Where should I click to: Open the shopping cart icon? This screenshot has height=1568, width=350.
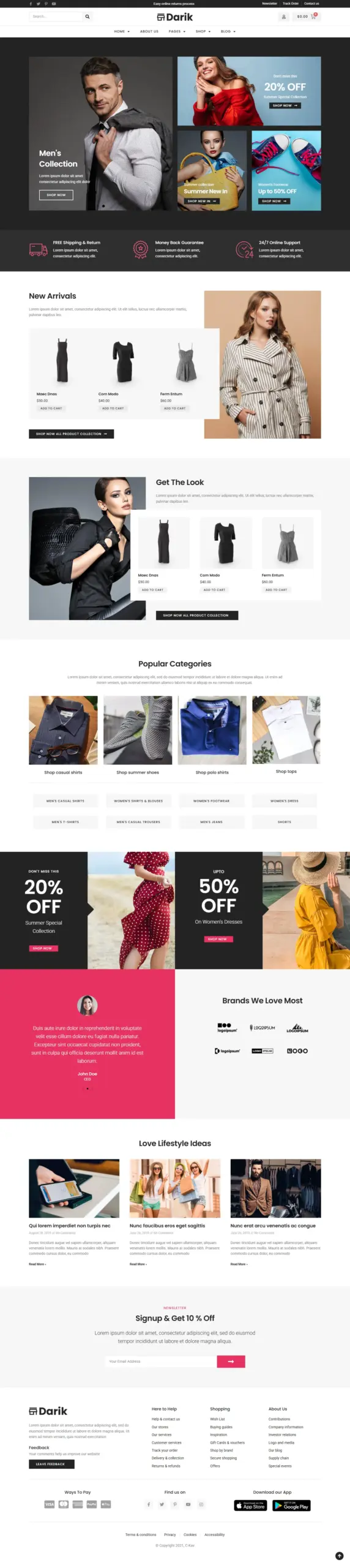point(313,17)
